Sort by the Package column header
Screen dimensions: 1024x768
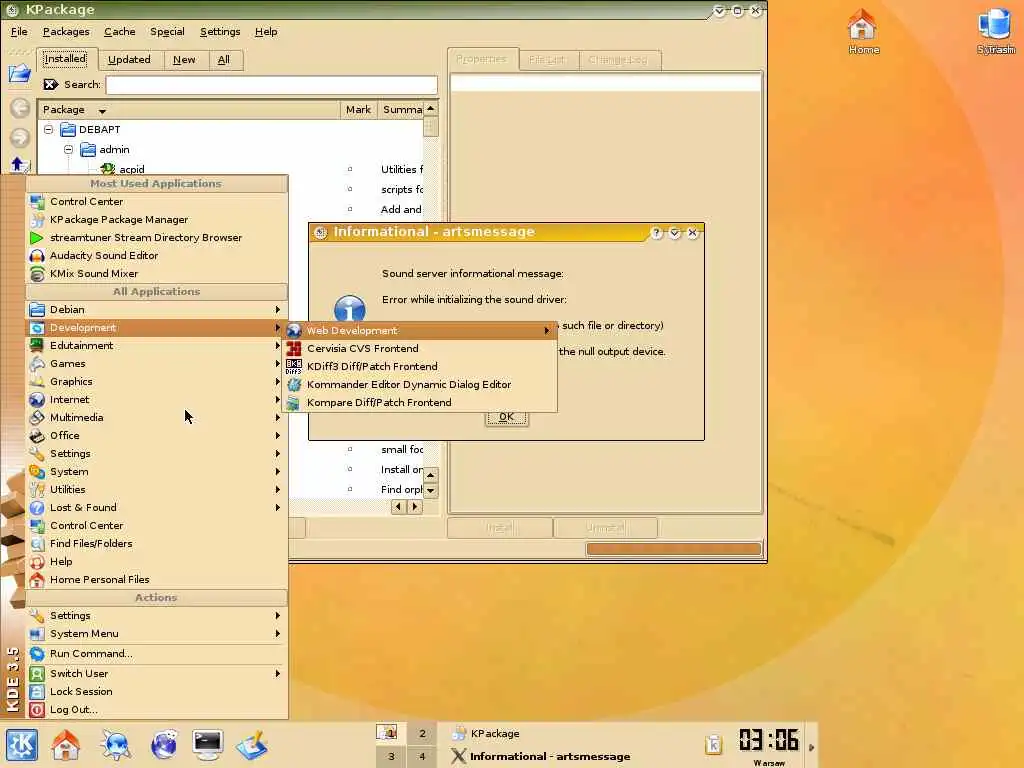coord(189,110)
